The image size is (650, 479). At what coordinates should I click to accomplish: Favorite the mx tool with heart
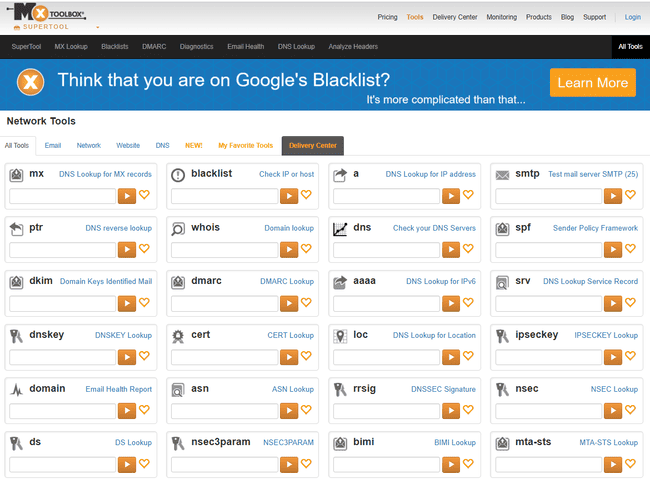(x=144, y=195)
